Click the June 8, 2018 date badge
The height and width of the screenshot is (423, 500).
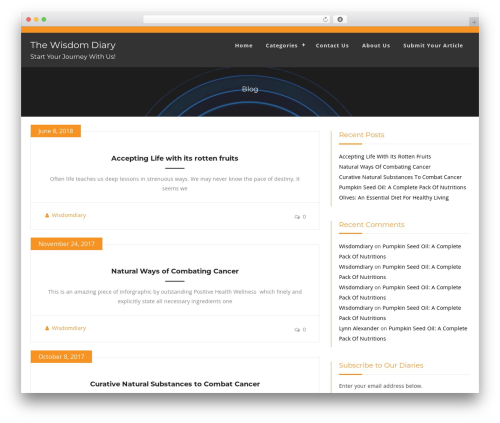coord(56,131)
